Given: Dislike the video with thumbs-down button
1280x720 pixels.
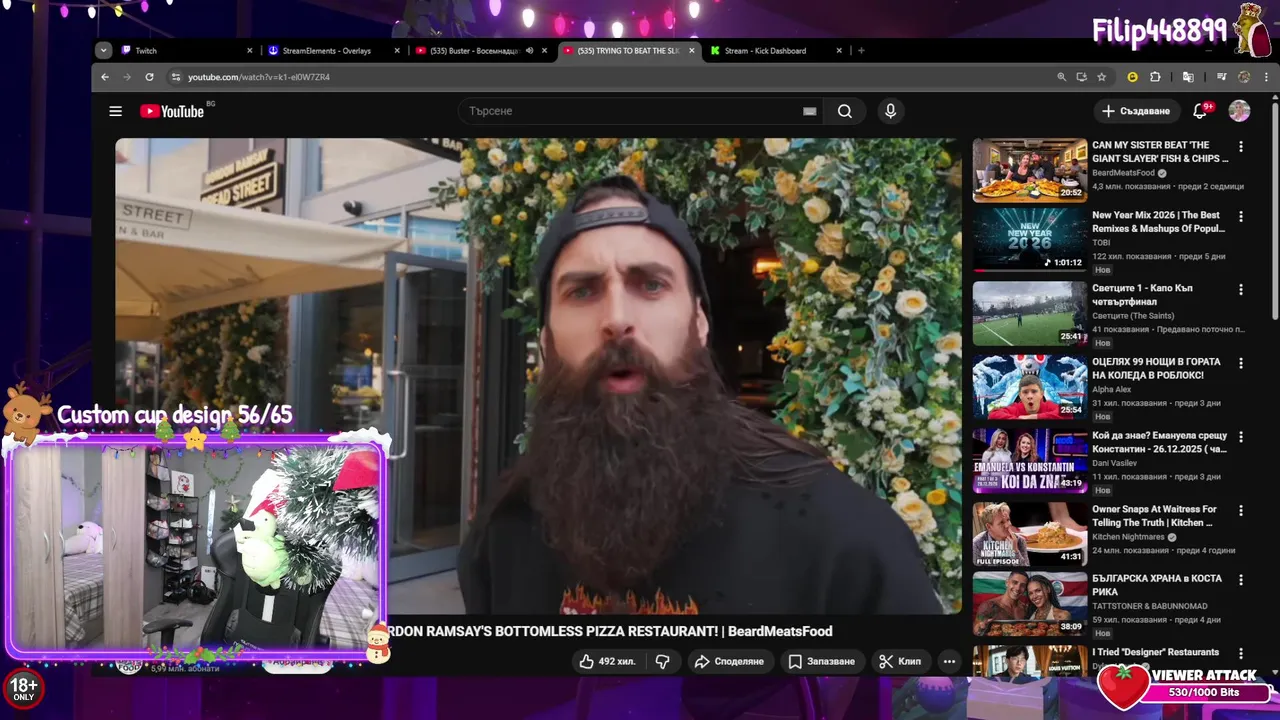Looking at the screenshot, I should (662, 661).
